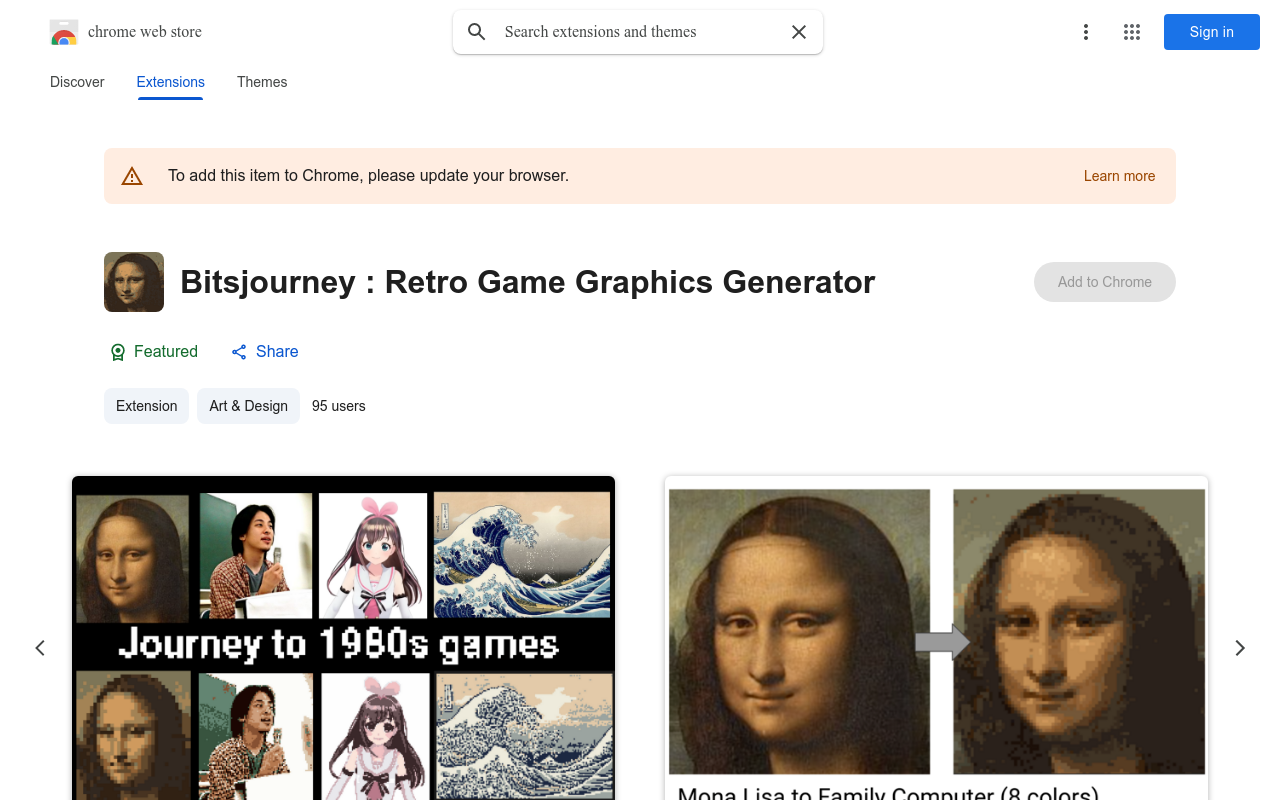Focus the Search extensions and themes field
Screen dimensions: 1280x800
click(638, 32)
